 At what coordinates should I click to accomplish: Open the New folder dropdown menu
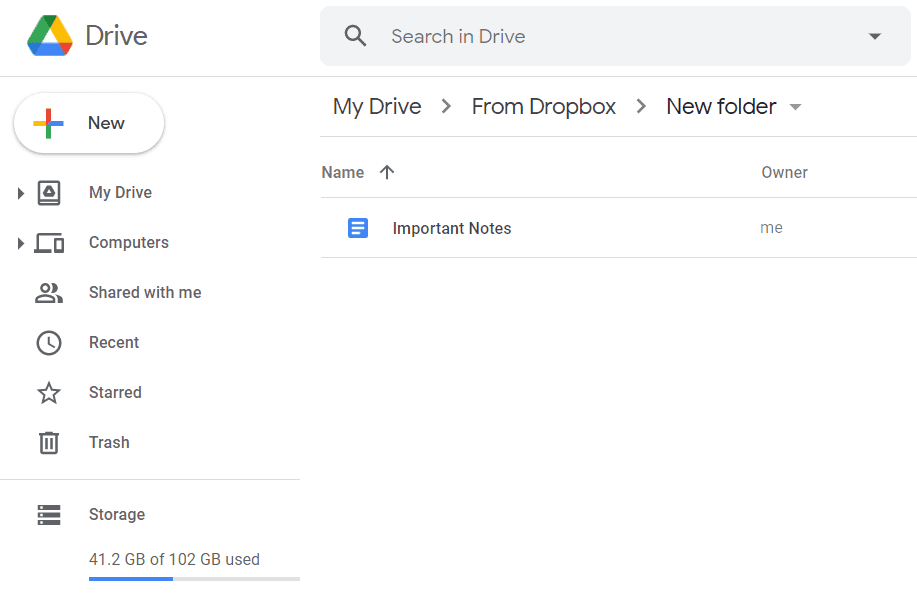click(795, 107)
